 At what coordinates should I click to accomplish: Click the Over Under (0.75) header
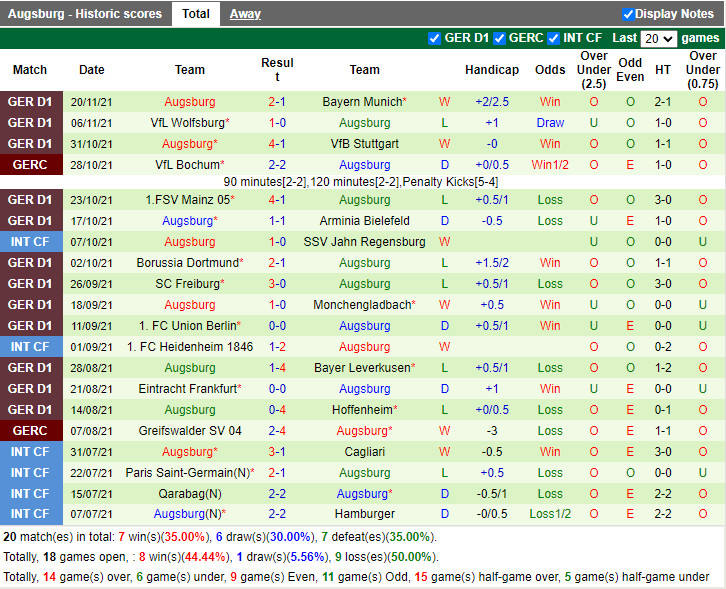(702, 70)
